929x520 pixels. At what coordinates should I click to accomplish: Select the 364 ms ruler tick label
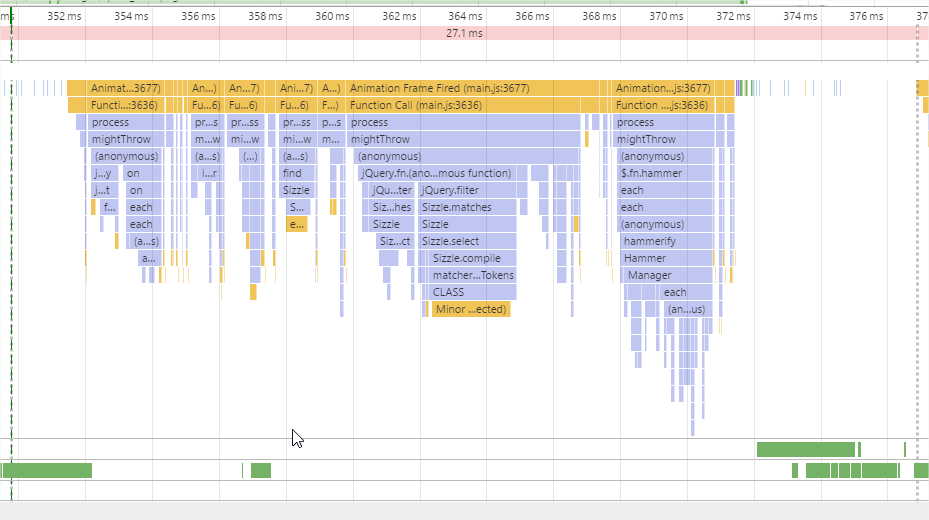point(465,16)
